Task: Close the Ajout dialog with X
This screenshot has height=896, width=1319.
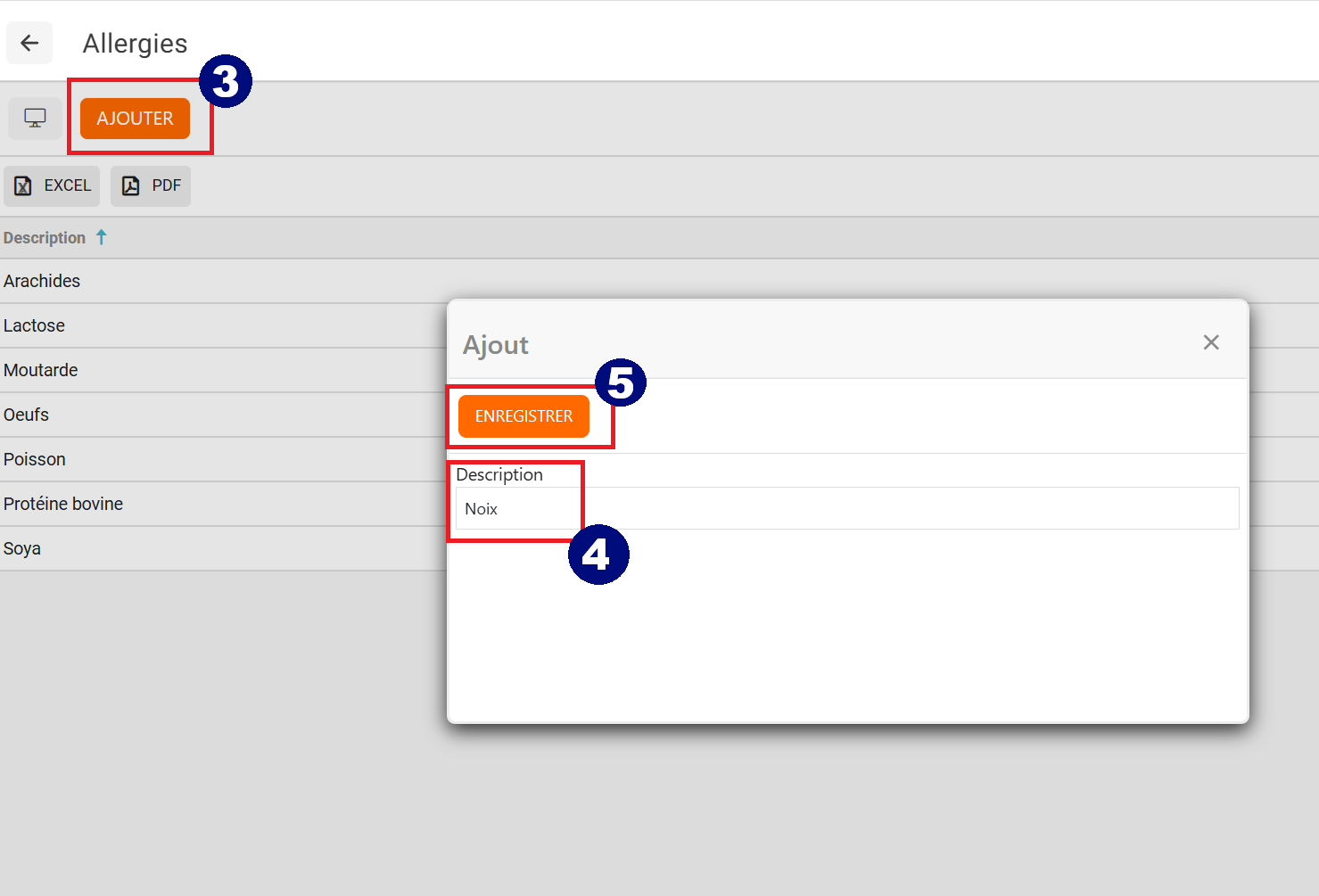Action: click(1210, 342)
